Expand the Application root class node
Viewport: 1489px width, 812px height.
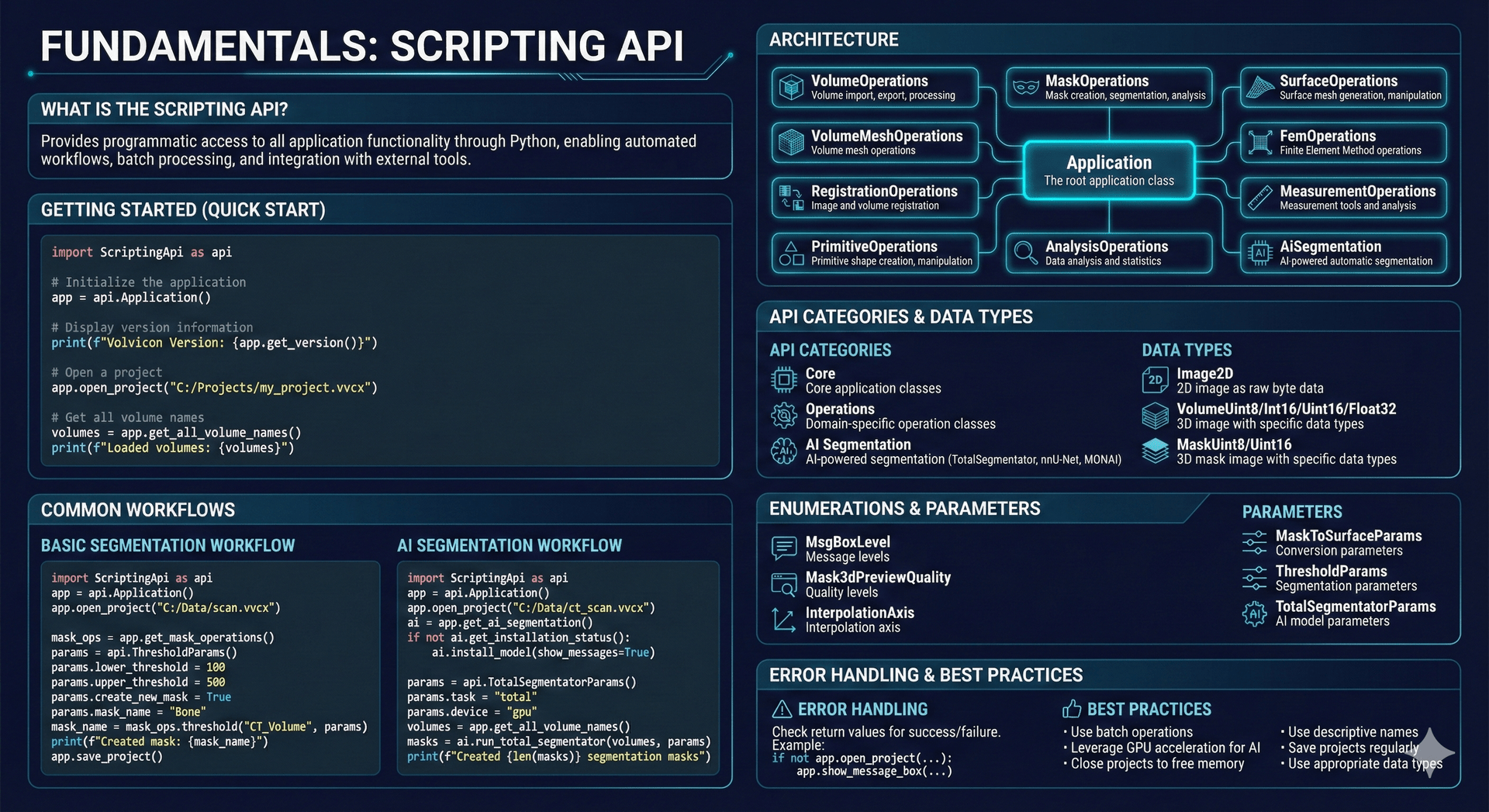coord(1108,170)
